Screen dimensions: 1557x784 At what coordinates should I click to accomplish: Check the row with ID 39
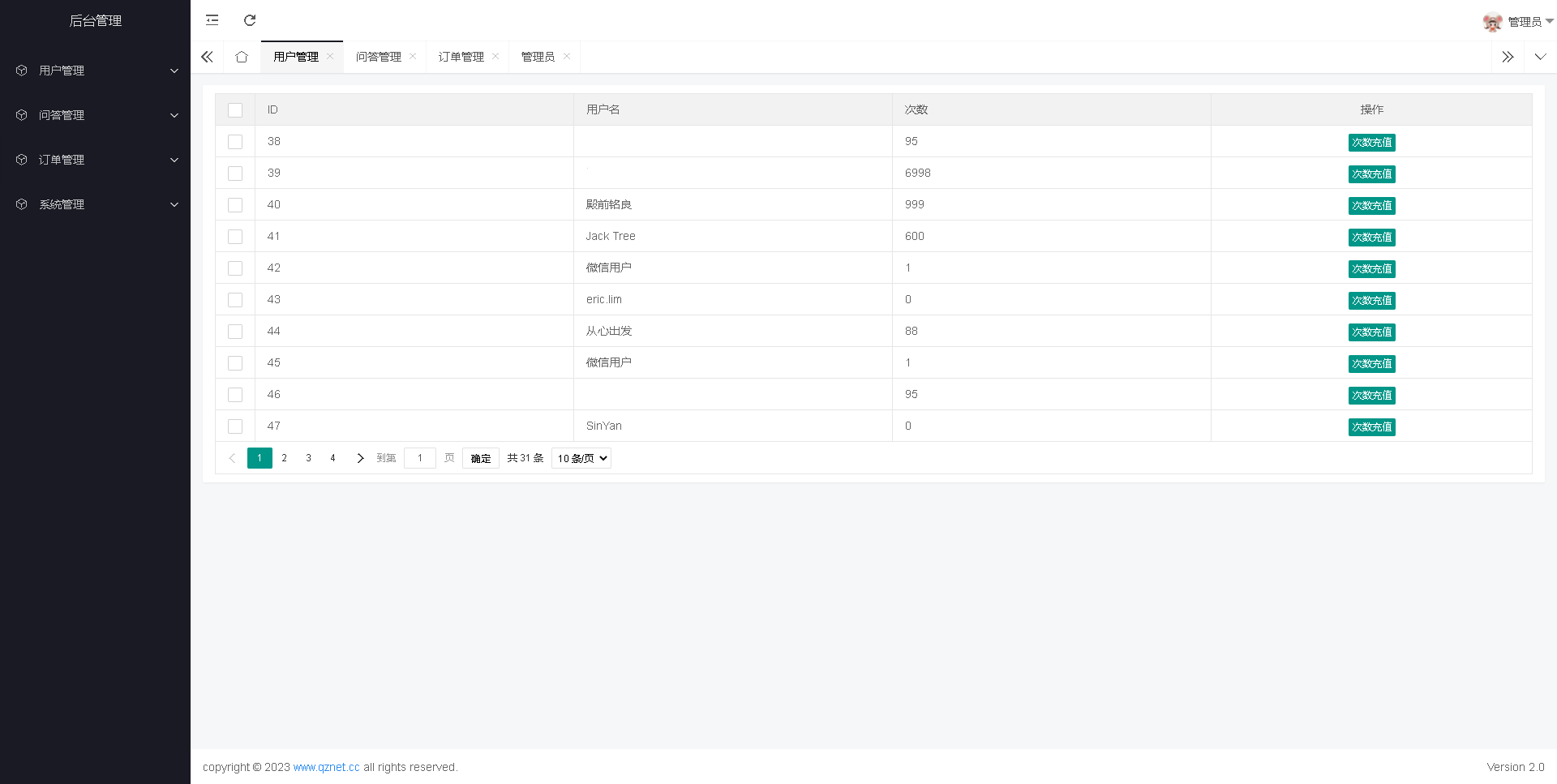point(235,174)
